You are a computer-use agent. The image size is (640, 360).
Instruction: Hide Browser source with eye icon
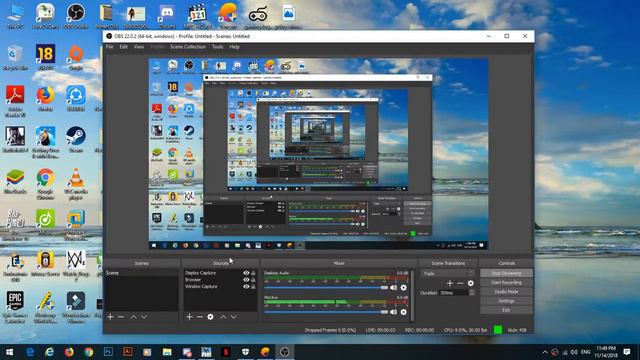click(246, 280)
